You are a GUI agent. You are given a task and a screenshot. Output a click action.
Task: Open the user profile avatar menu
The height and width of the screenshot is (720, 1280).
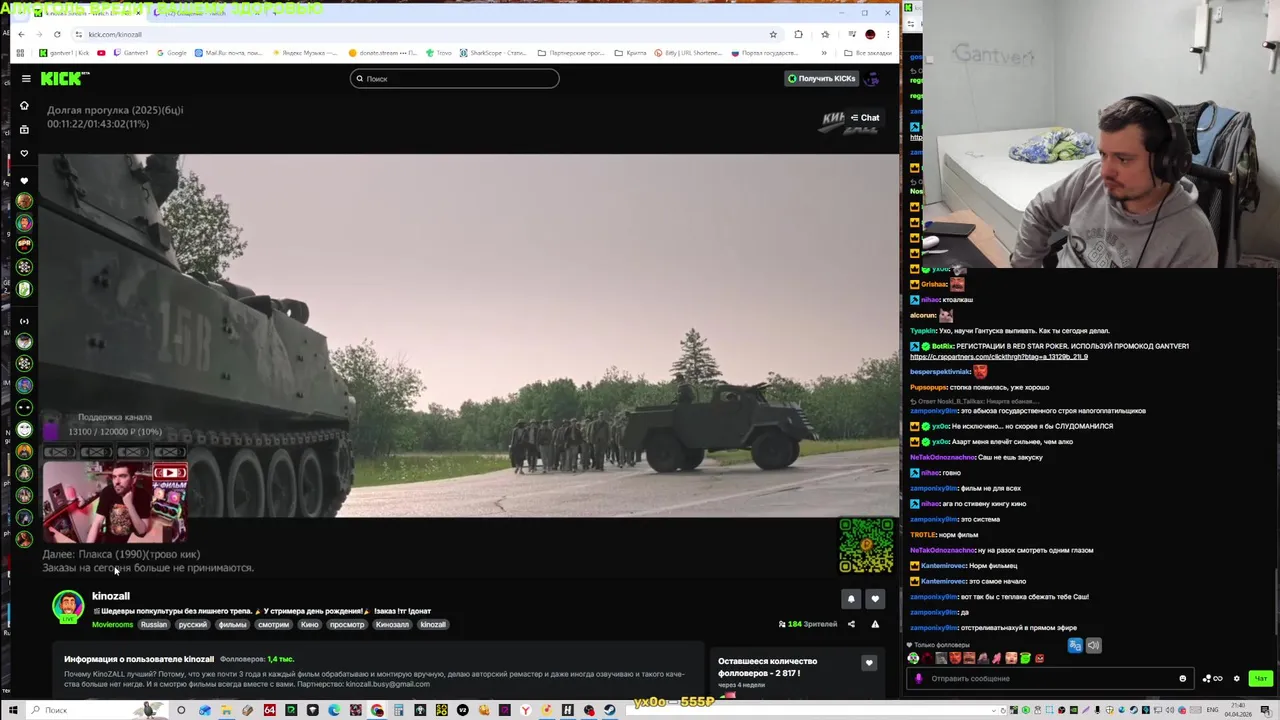(x=872, y=78)
